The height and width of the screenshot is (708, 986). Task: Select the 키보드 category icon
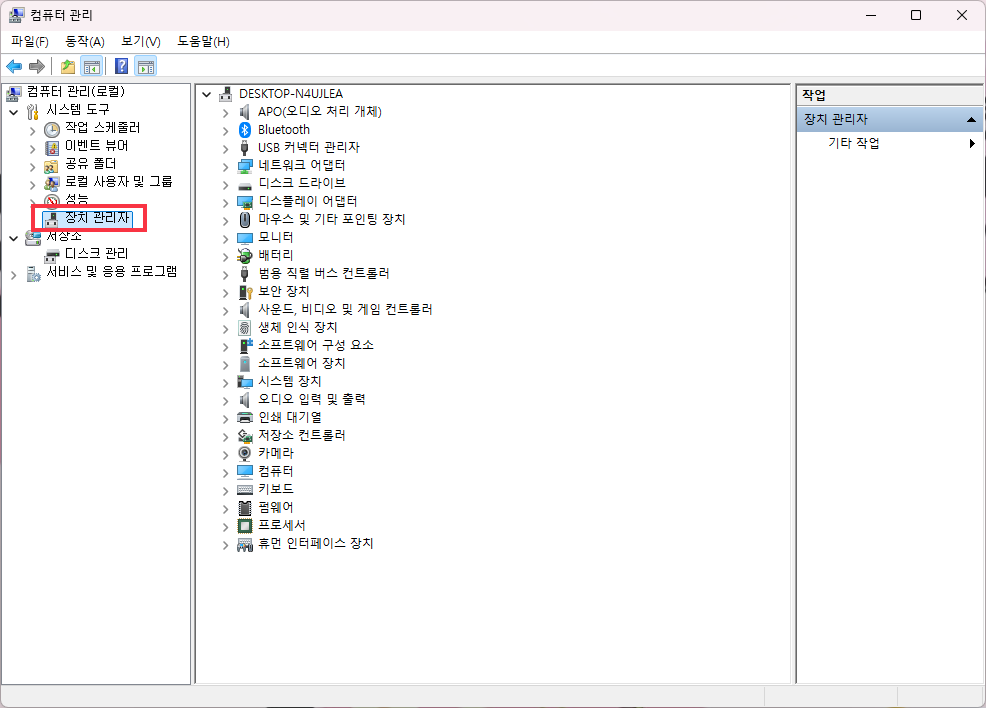click(243, 489)
